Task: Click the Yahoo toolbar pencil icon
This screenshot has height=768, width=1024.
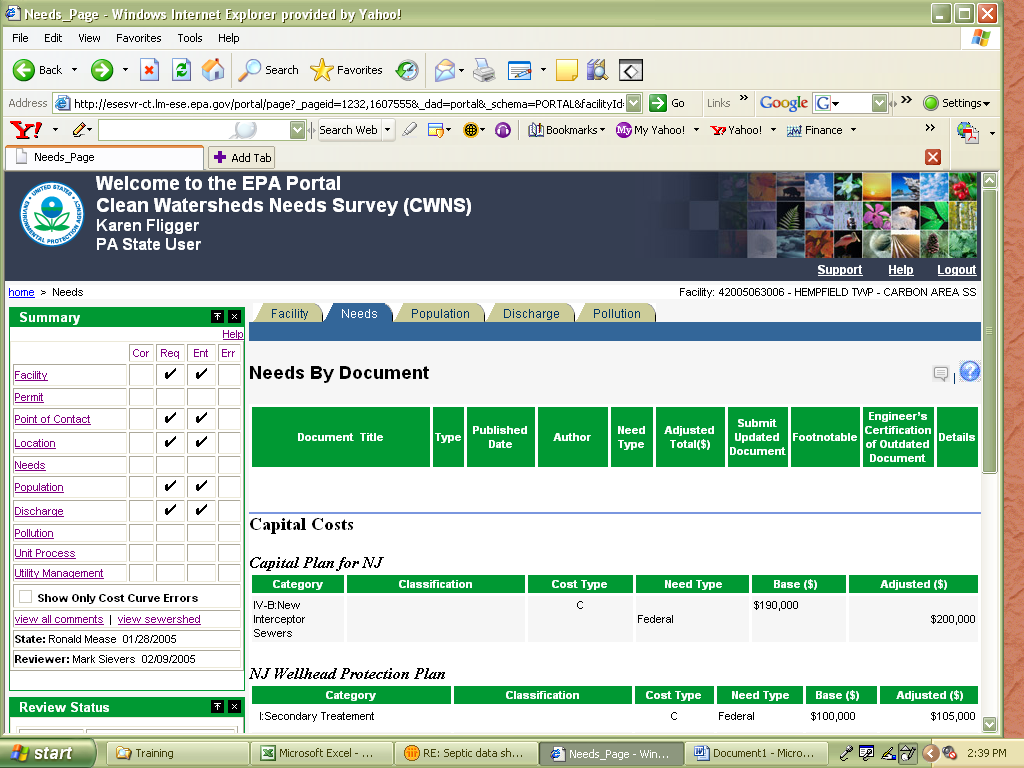Action: click(80, 130)
